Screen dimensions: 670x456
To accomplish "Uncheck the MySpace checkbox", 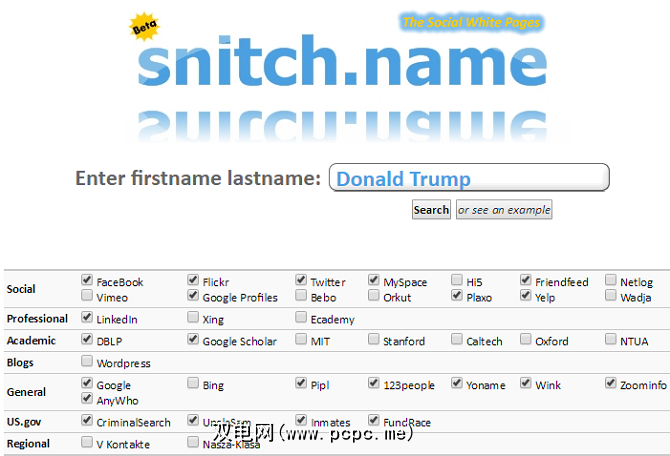I will pos(373,280).
